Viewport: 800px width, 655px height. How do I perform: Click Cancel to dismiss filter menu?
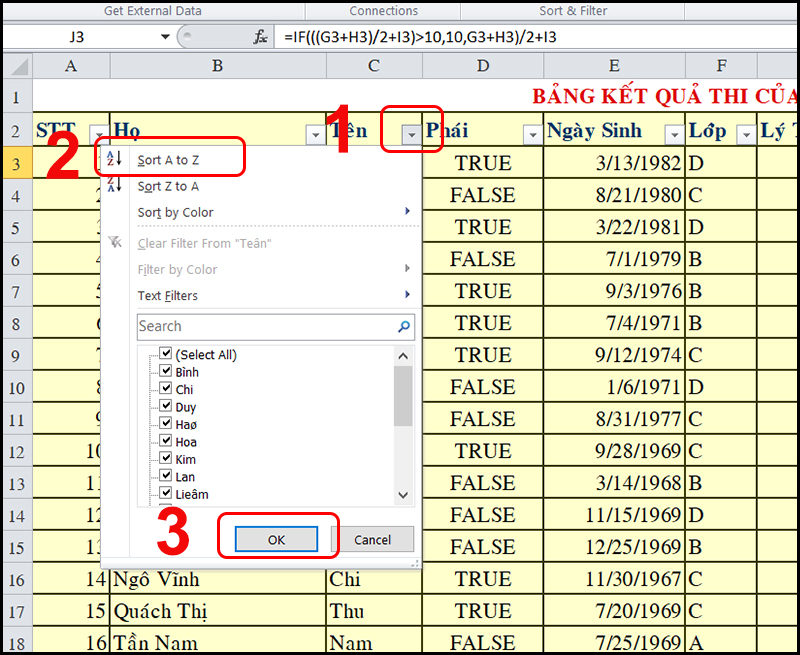click(x=372, y=540)
